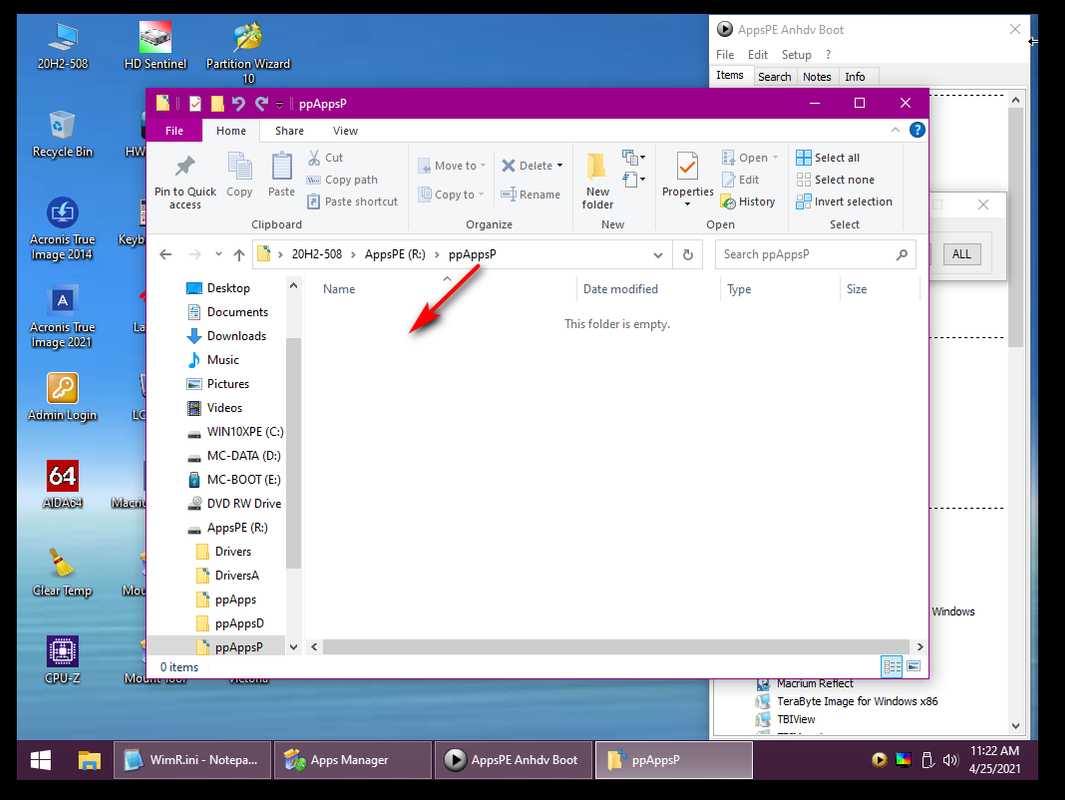1065x800 pixels.
Task: Open the File tab in Explorer
Action: point(174,130)
